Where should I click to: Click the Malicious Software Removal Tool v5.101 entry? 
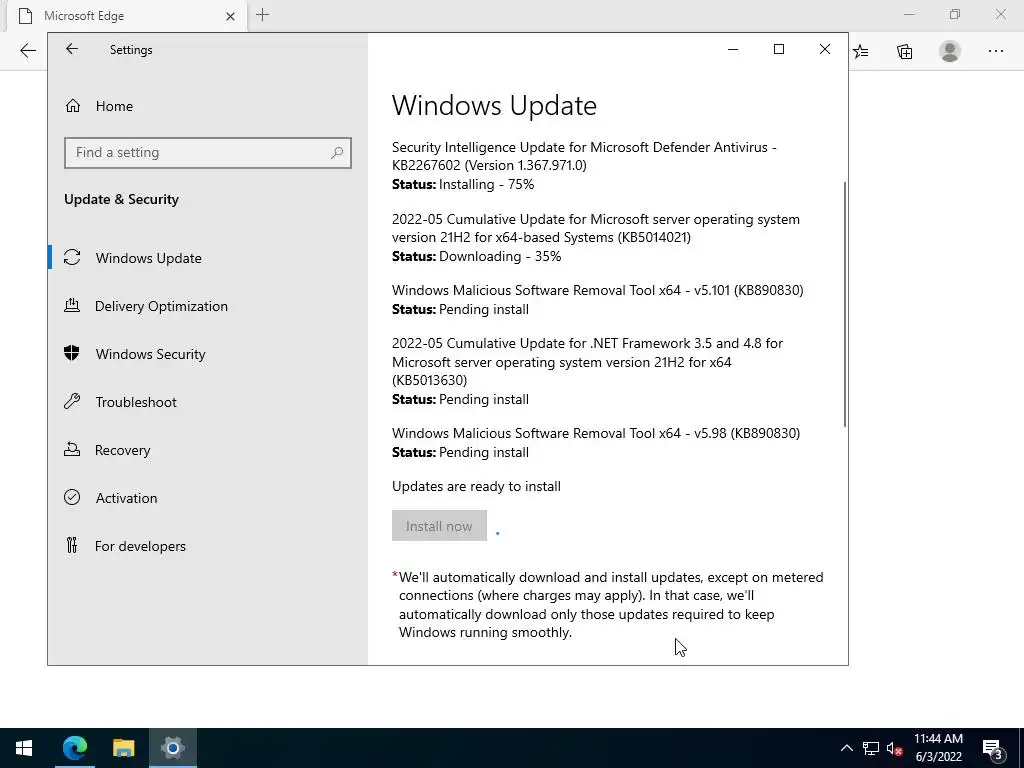click(598, 290)
